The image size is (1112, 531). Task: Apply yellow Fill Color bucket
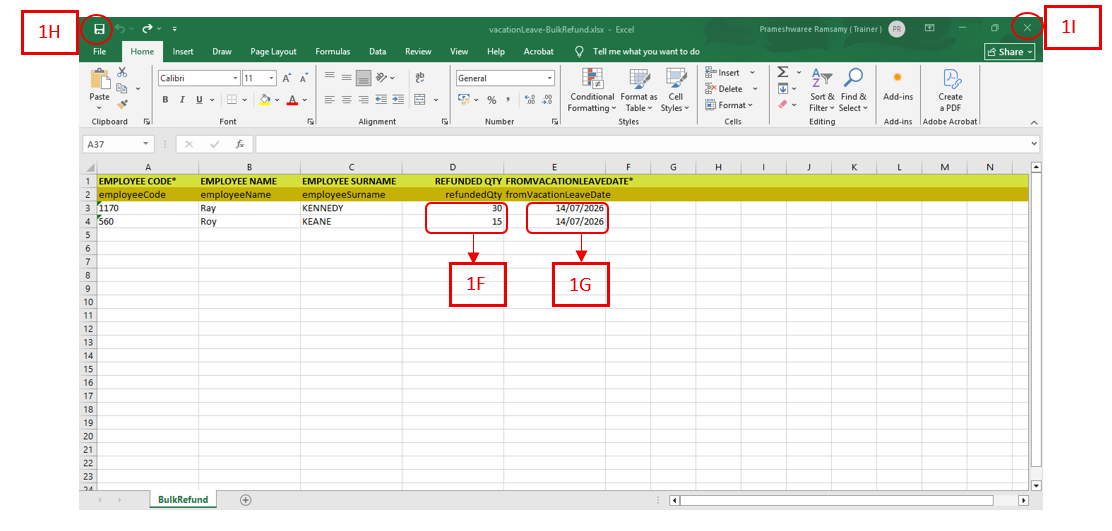266,100
